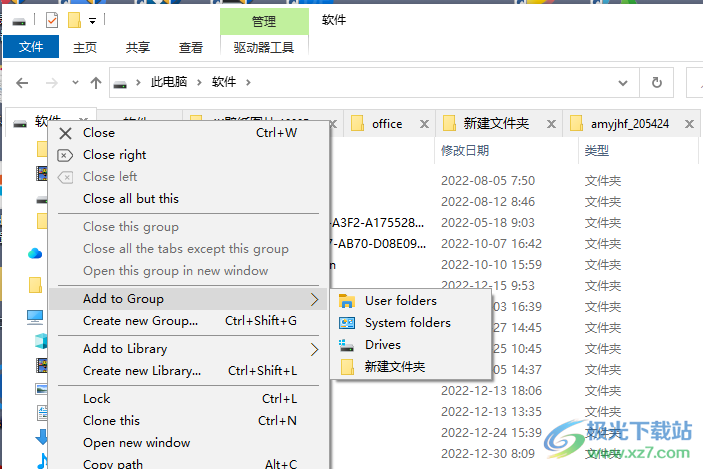The width and height of the screenshot is (703, 469).
Task: Switch to the 查看 ribbon tab
Action: coord(191,47)
